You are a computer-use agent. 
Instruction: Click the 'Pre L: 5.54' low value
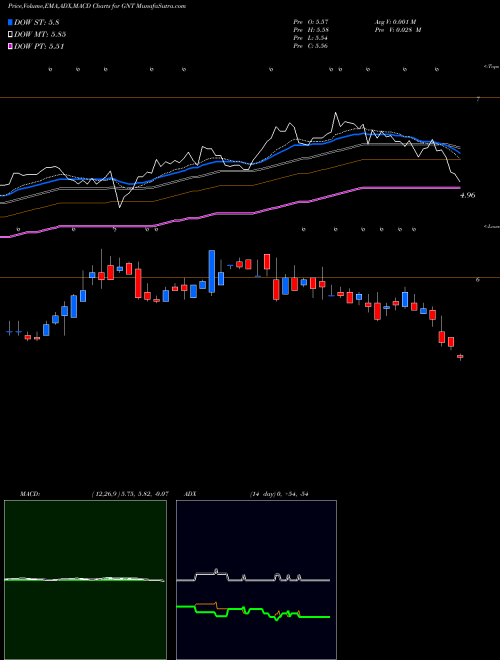(x=311, y=38)
